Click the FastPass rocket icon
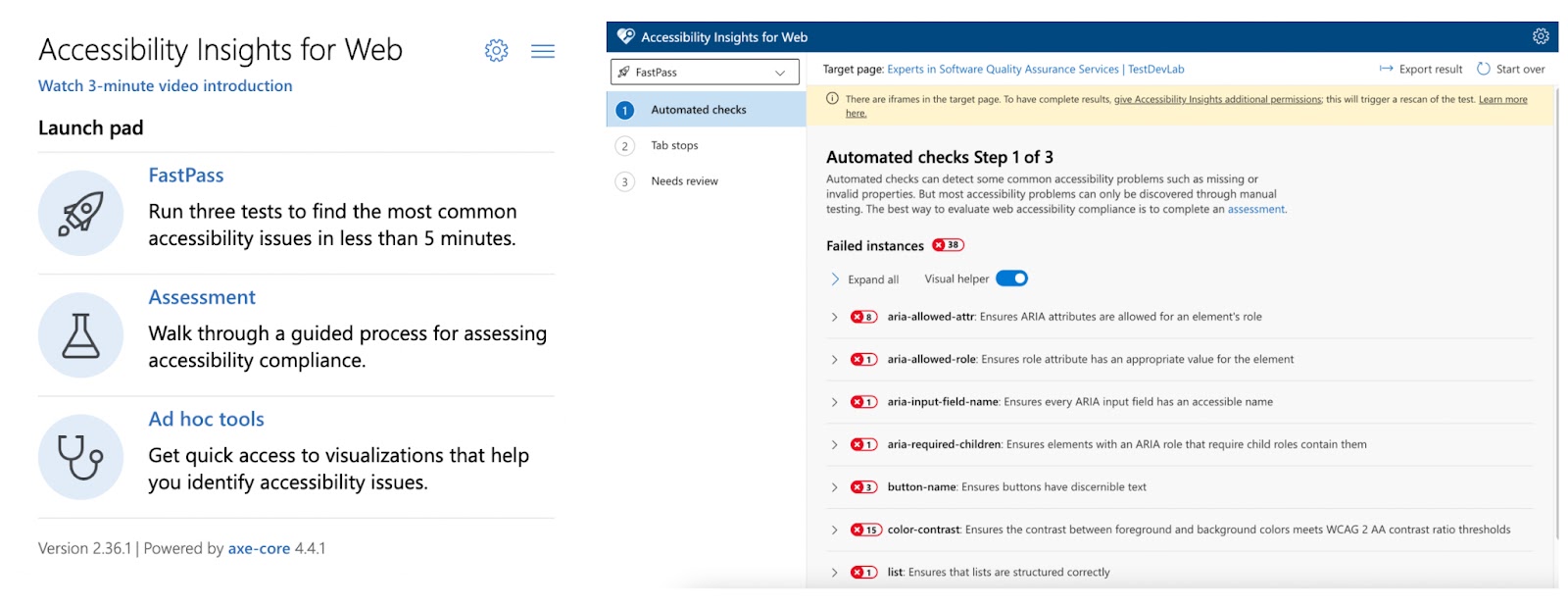 80,213
